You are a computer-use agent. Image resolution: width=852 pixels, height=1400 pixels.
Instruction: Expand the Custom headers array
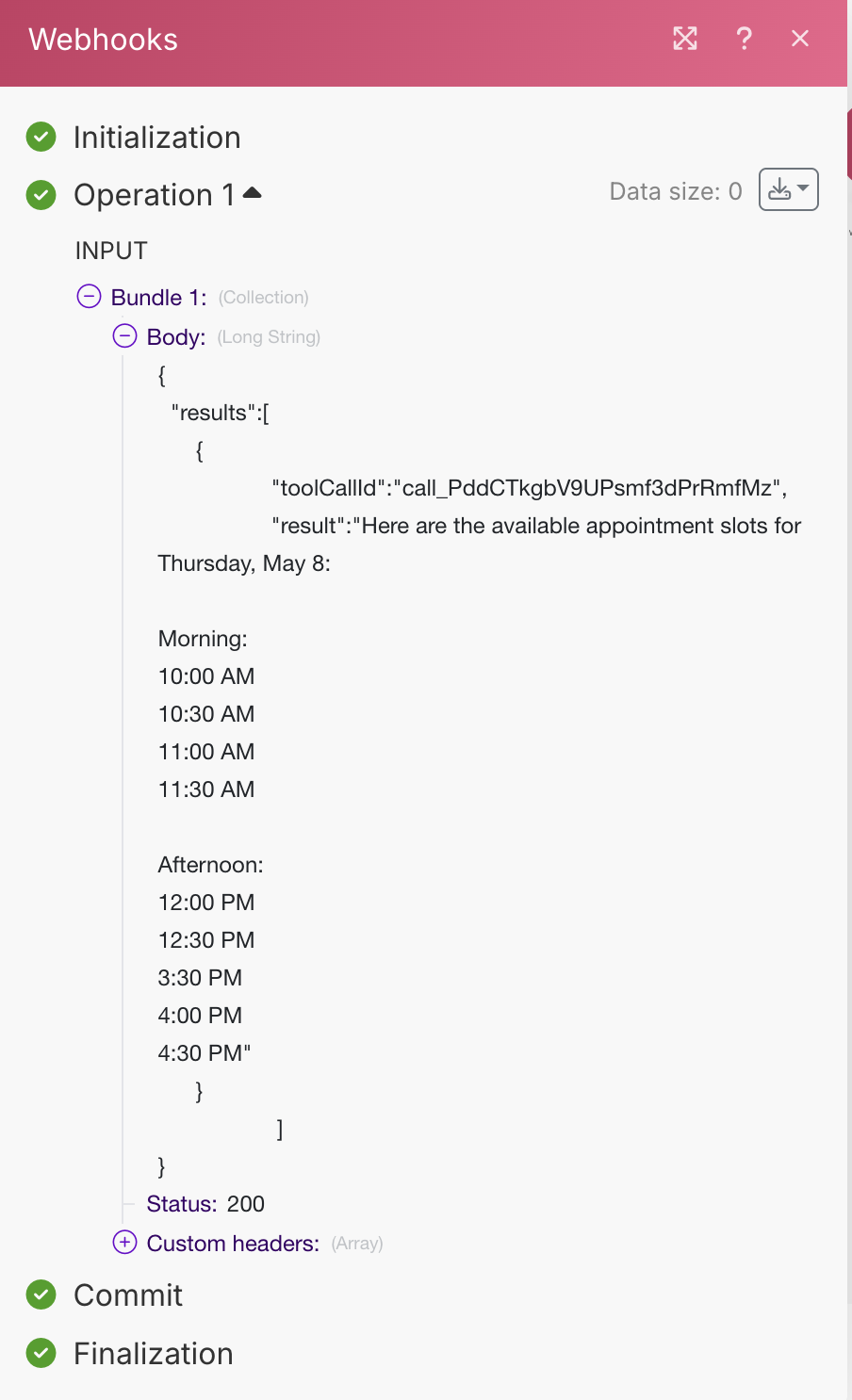(123, 1243)
